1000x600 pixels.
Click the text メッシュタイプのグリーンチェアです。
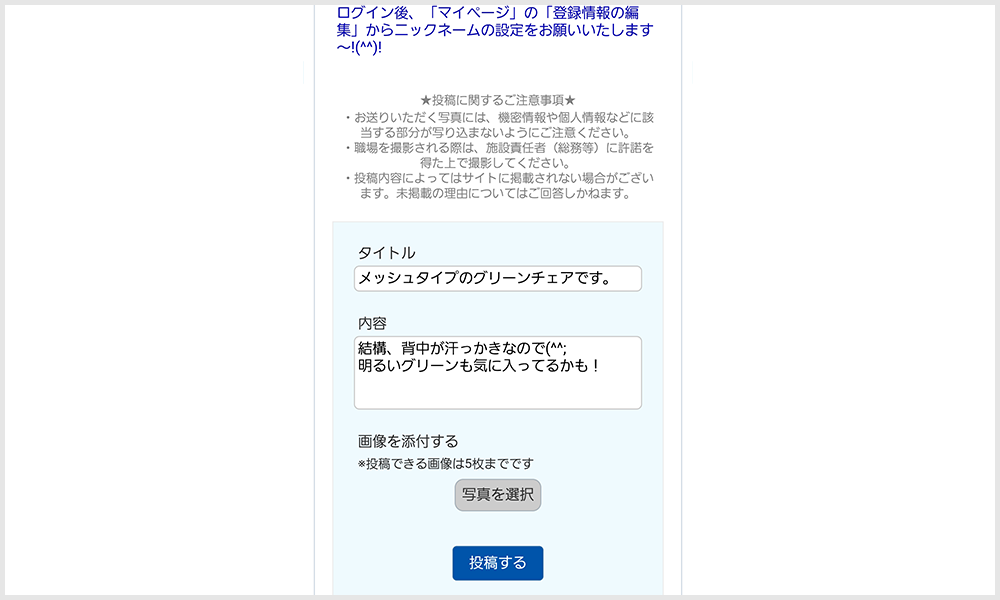click(x=486, y=279)
